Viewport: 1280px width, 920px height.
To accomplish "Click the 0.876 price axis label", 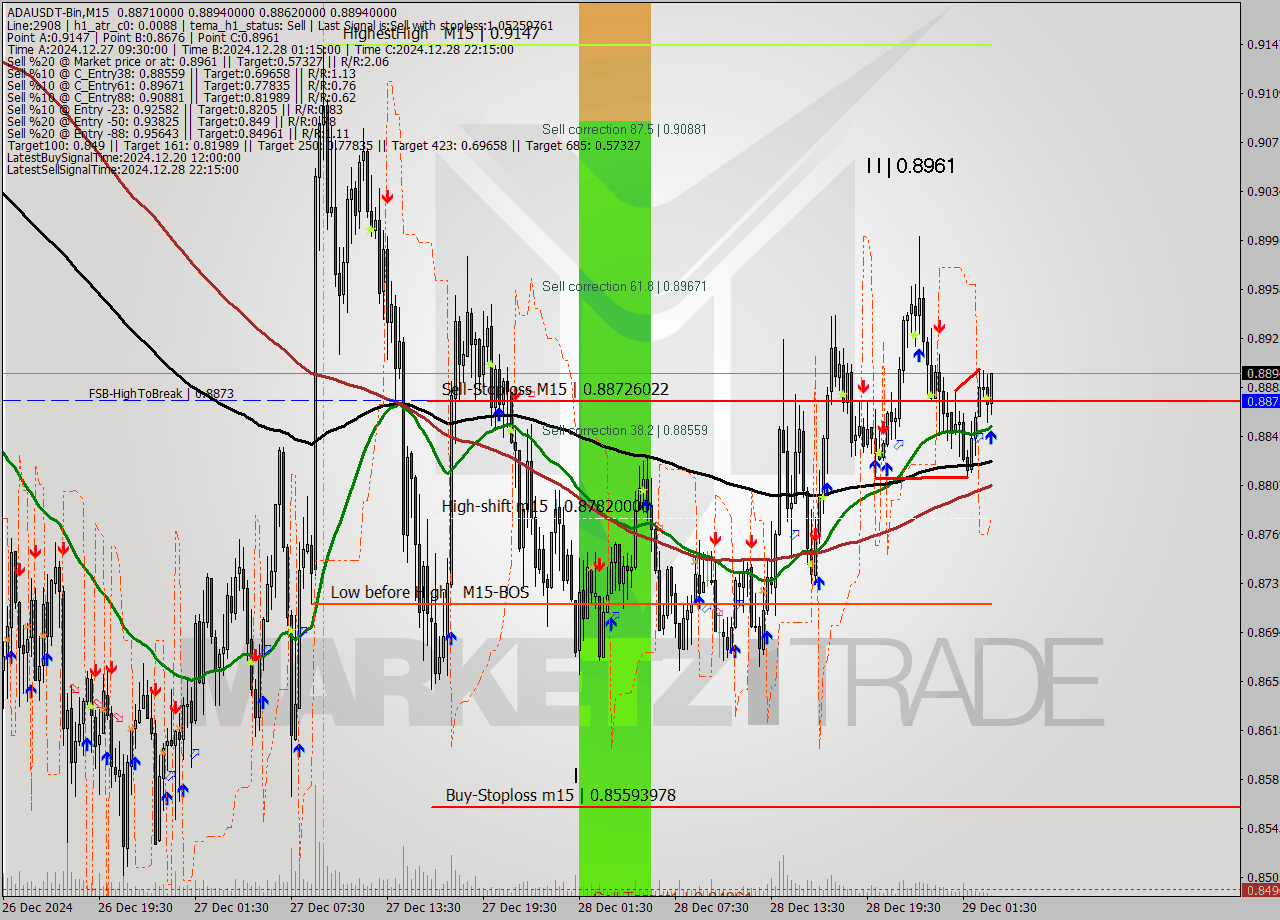I will pos(1262,534).
